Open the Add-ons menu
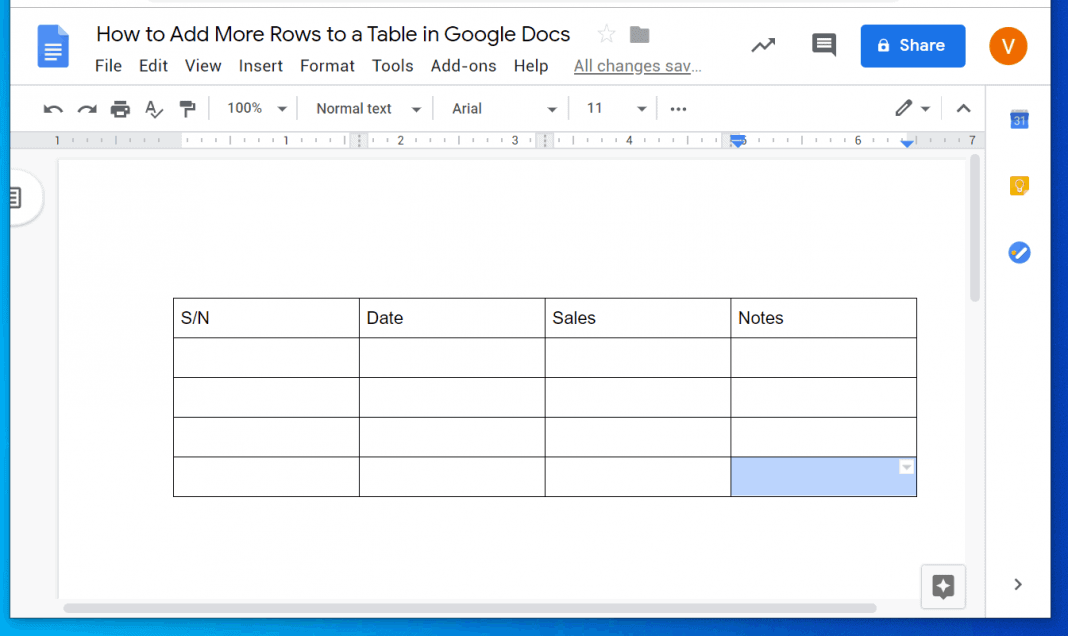Screen dimensions: 1068x636 (x=463, y=66)
